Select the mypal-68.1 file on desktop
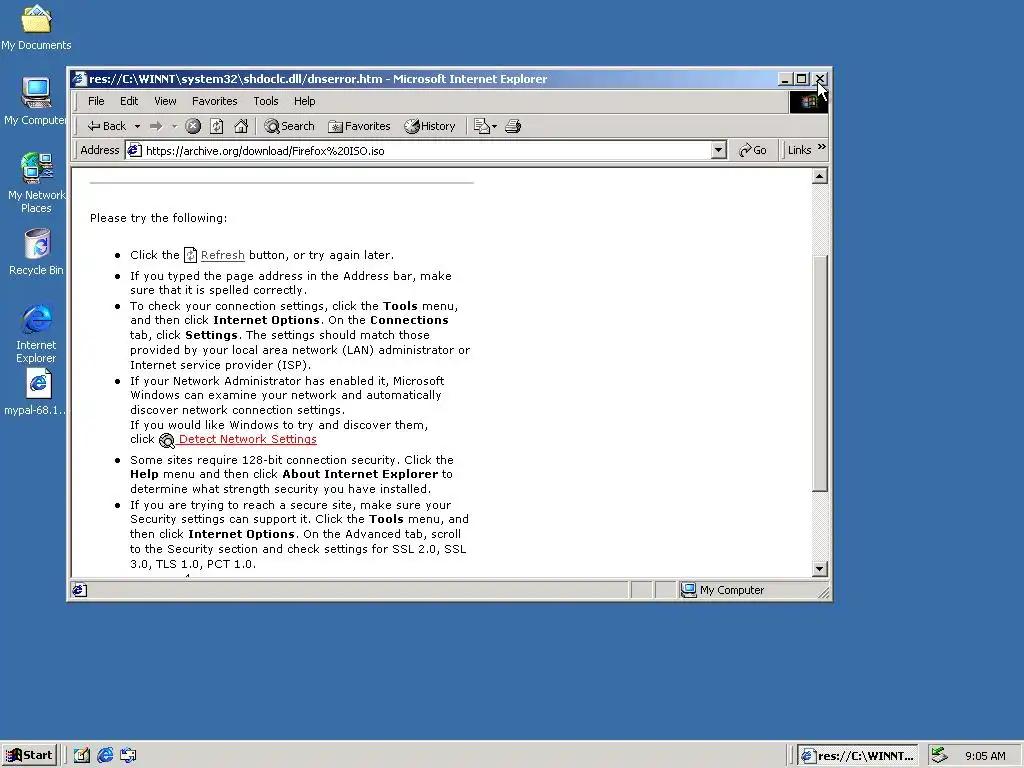The height and width of the screenshot is (768, 1024). point(36,392)
